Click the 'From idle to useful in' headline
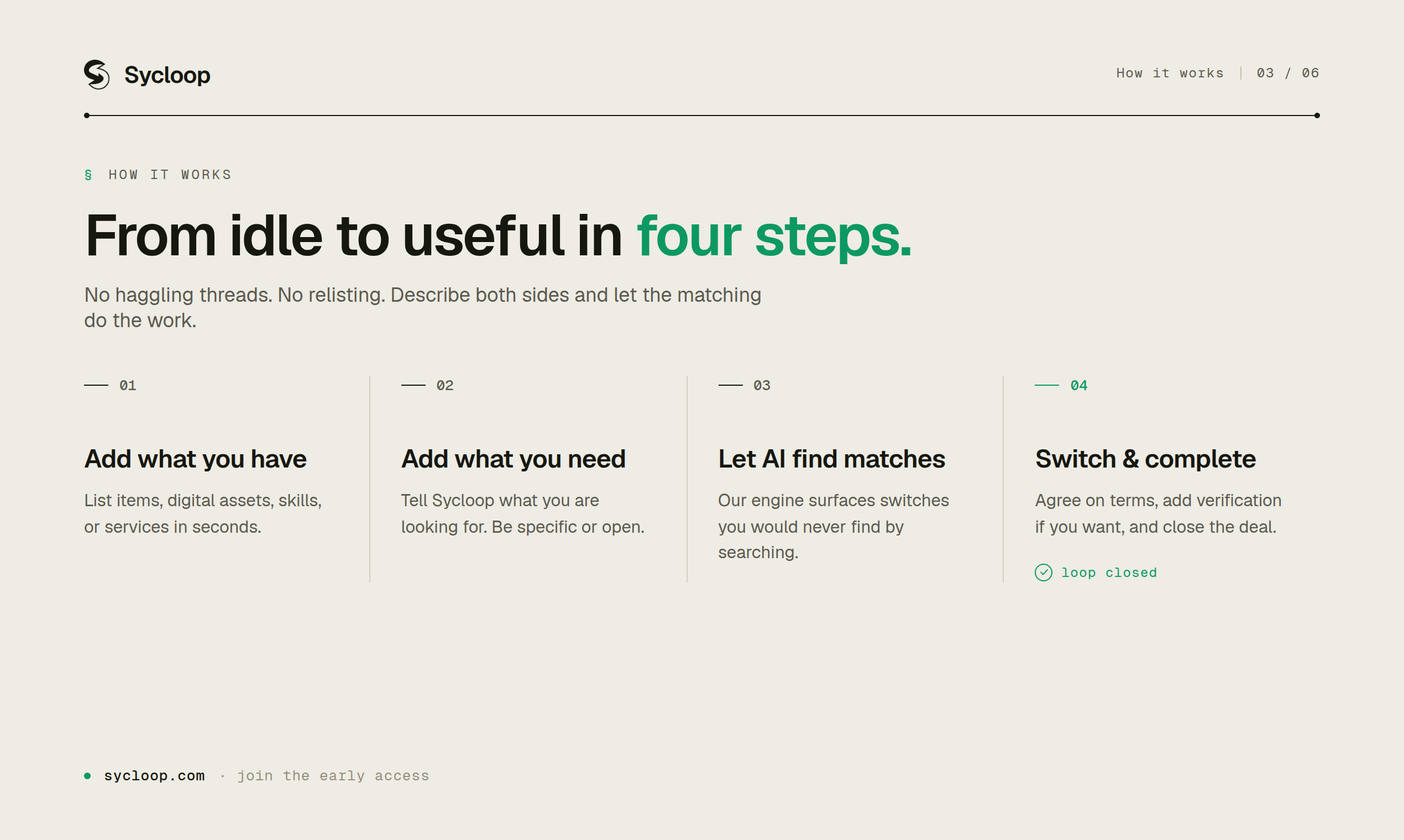Image resolution: width=1404 pixels, height=840 pixels. pyautogui.click(x=353, y=235)
